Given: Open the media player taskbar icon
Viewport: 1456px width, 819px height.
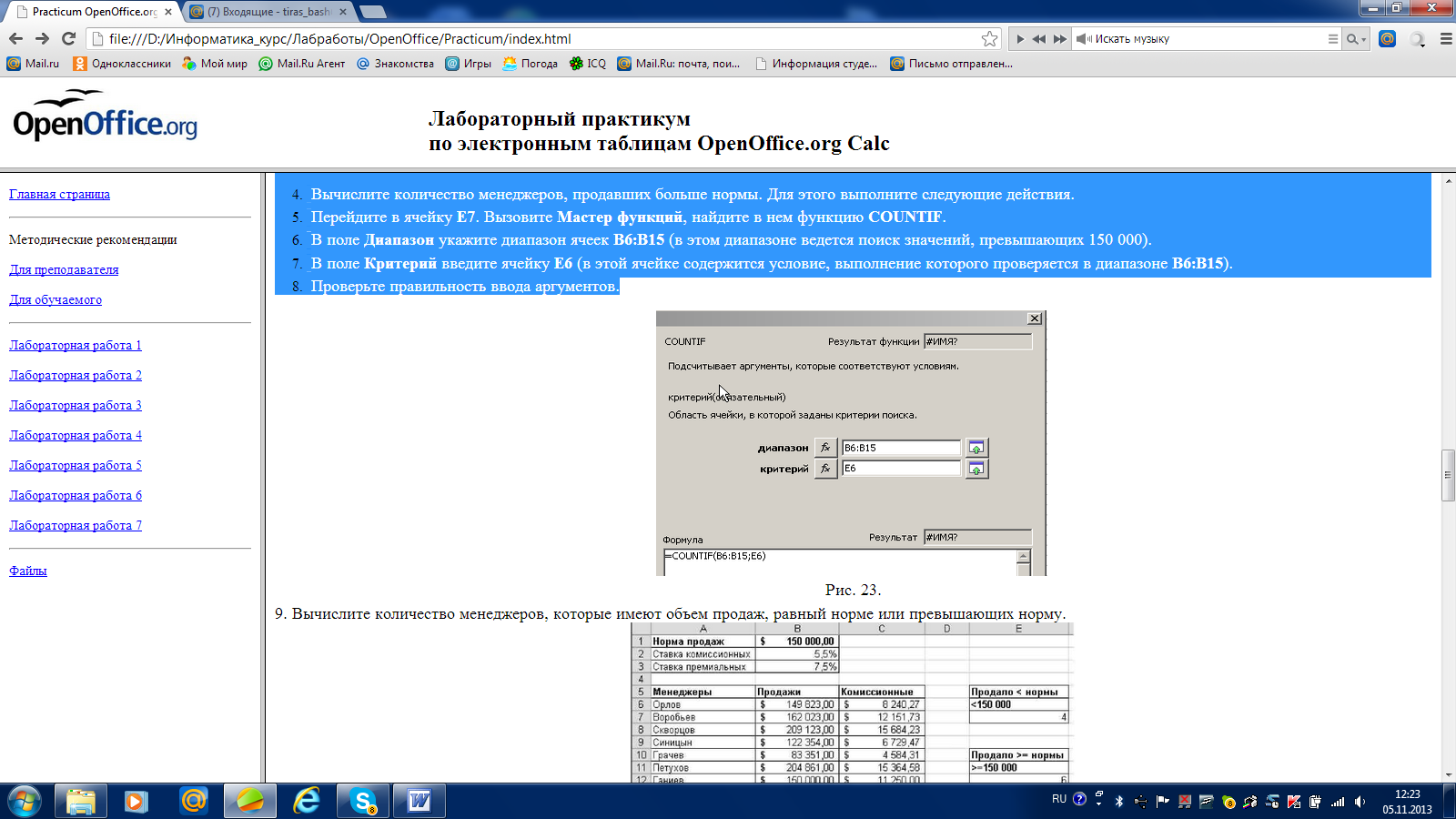Looking at the screenshot, I should (136, 801).
